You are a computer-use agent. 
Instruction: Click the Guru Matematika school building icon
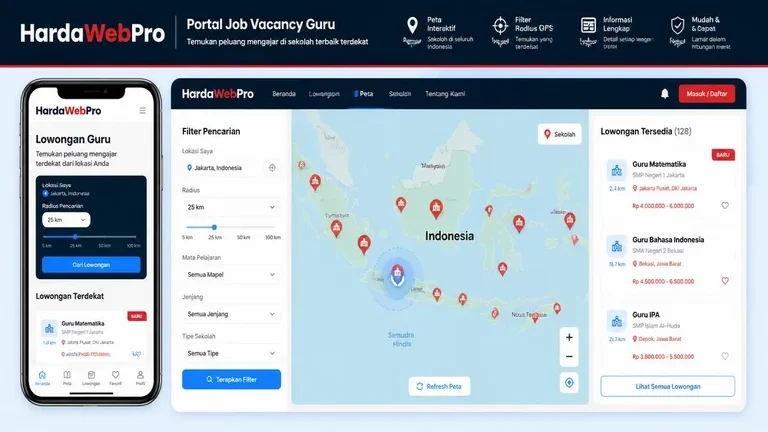[617, 170]
